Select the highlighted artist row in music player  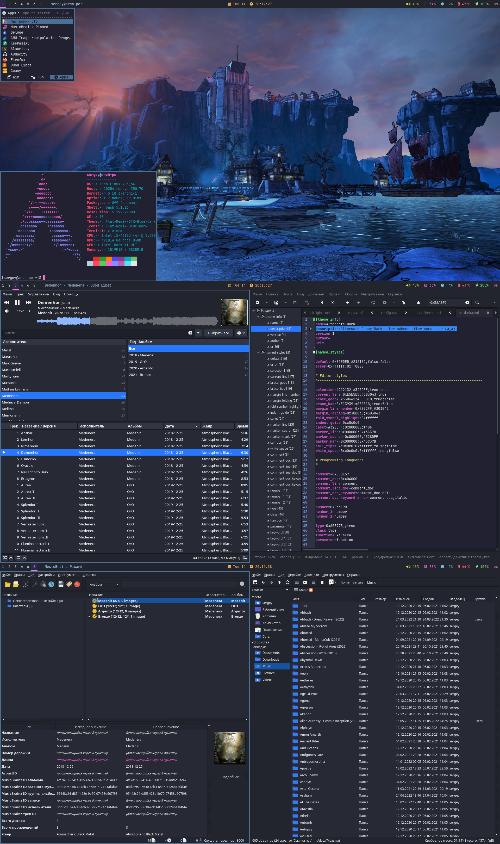point(63,396)
